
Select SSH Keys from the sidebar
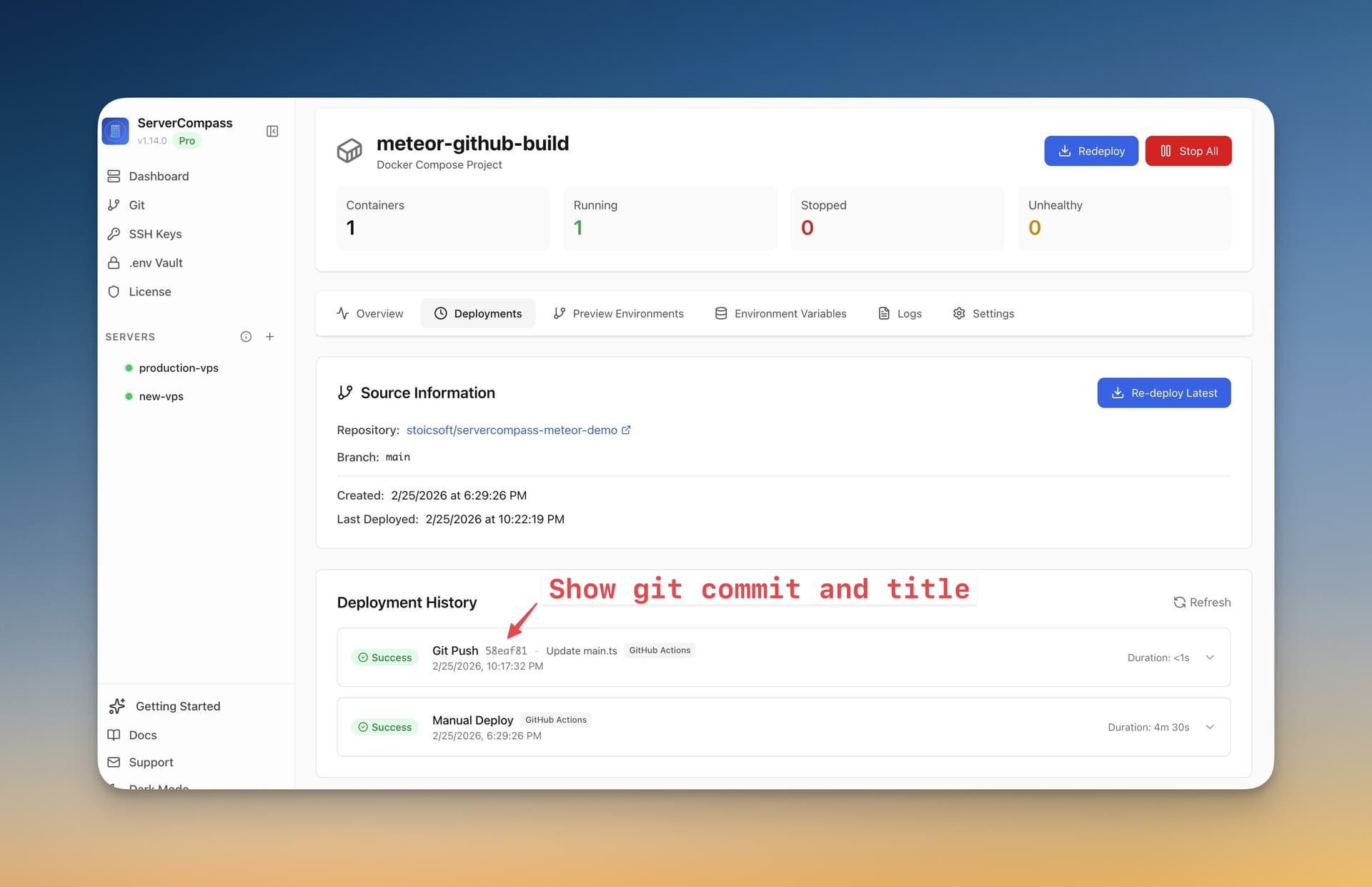154,234
